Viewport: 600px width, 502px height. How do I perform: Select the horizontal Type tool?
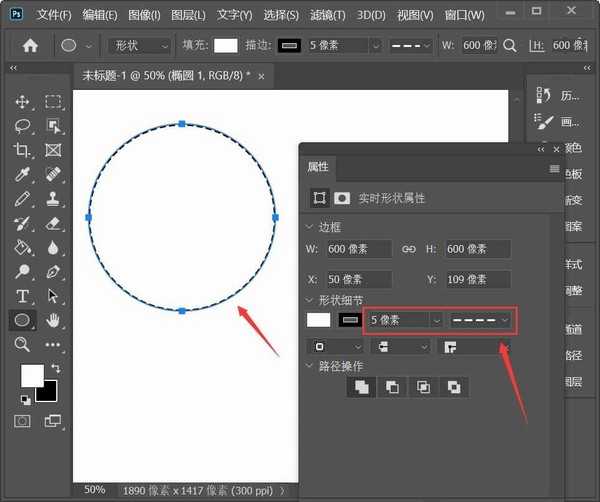(22, 296)
